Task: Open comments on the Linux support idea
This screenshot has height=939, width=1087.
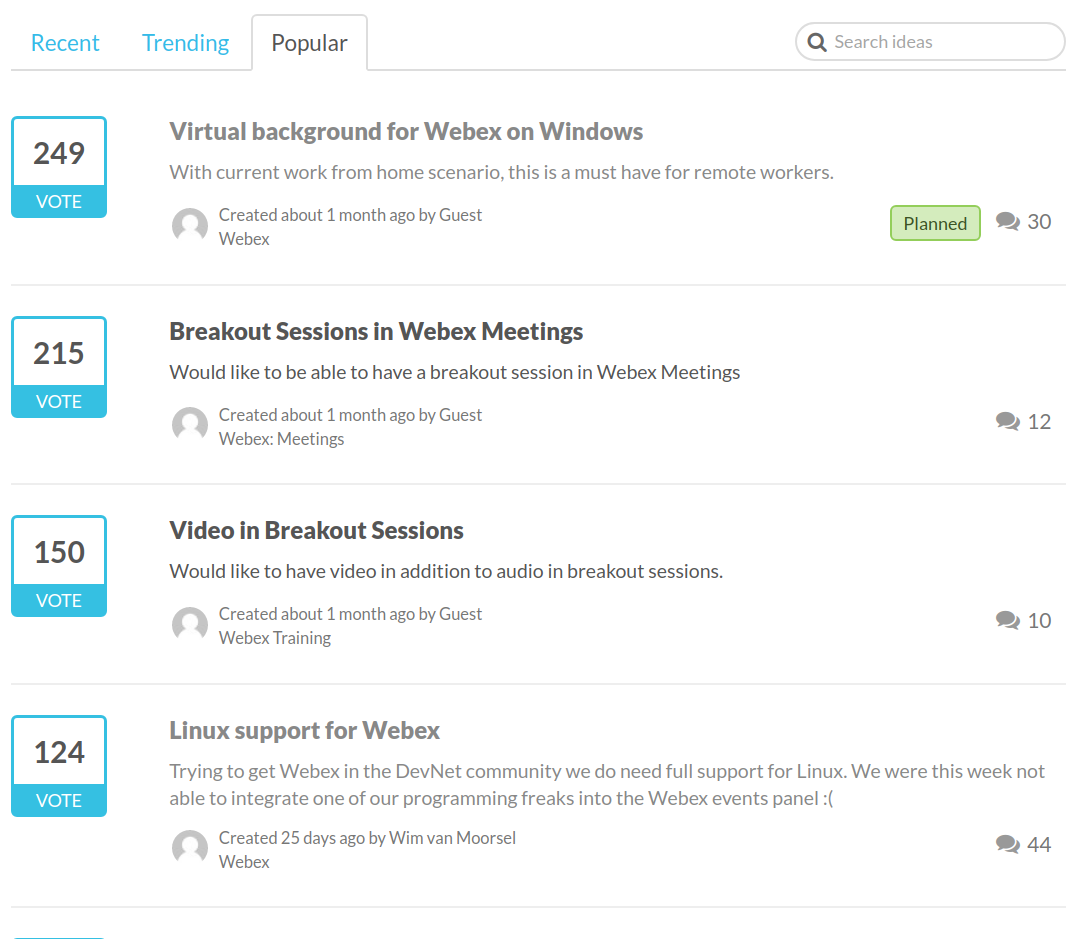Action: pyautogui.click(x=1023, y=844)
